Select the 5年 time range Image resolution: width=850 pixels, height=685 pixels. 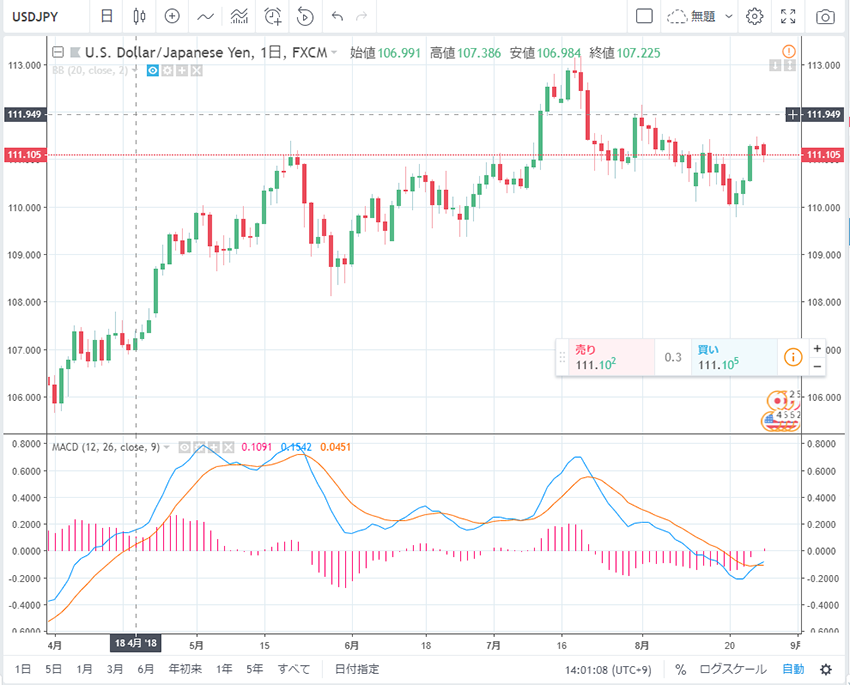point(254,669)
